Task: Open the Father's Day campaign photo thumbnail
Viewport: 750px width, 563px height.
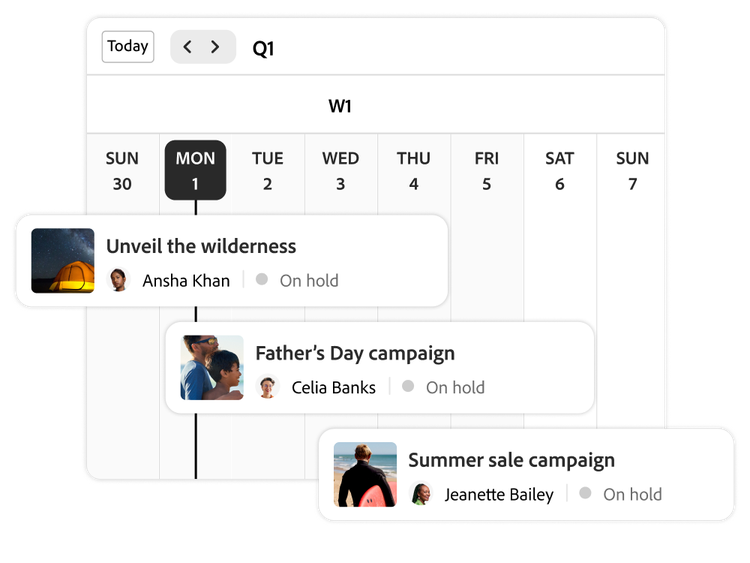Action: (x=212, y=368)
